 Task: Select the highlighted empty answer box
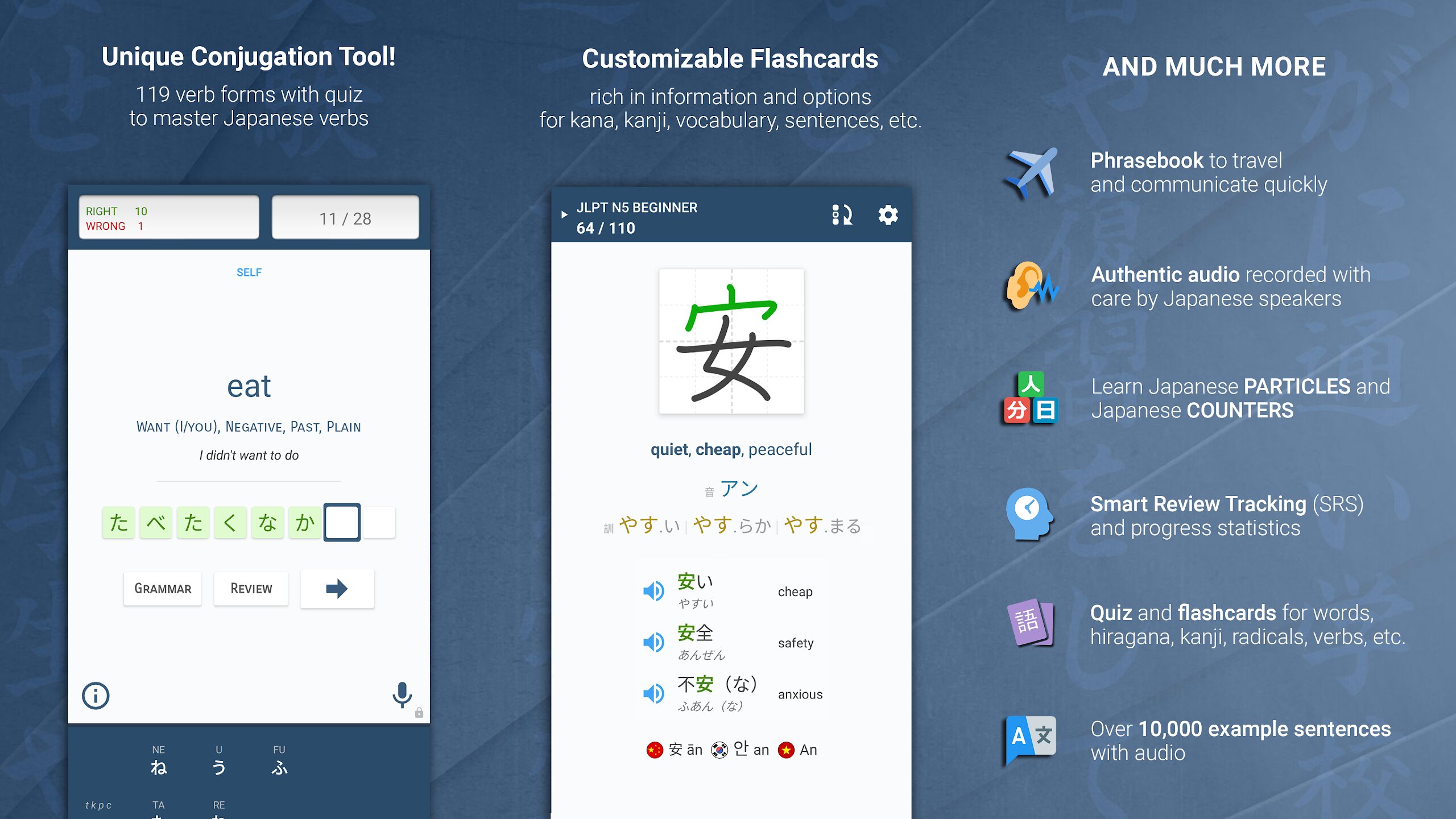(x=342, y=522)
